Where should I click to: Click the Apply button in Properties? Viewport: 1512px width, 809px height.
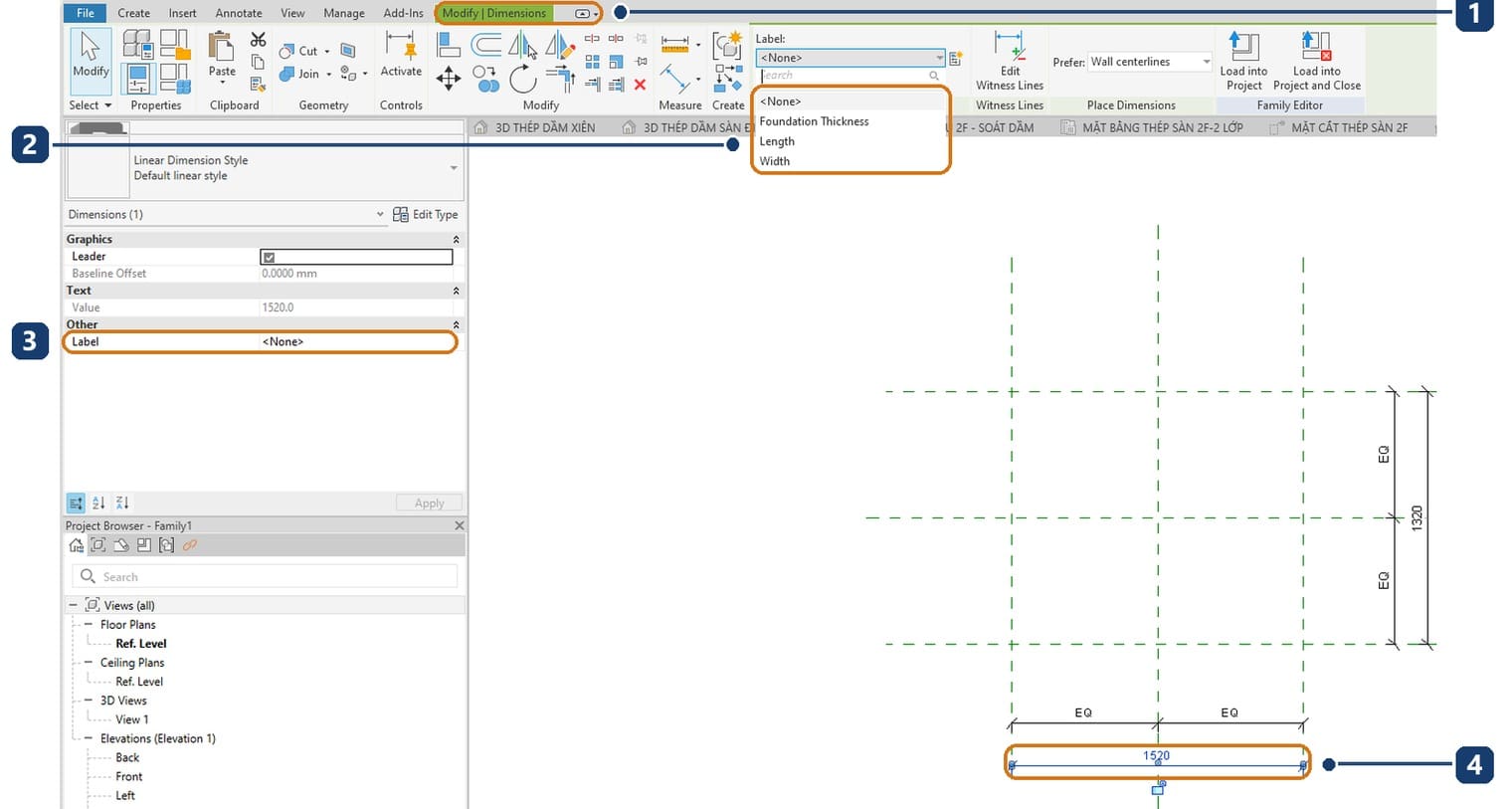[x=429, y=504]
